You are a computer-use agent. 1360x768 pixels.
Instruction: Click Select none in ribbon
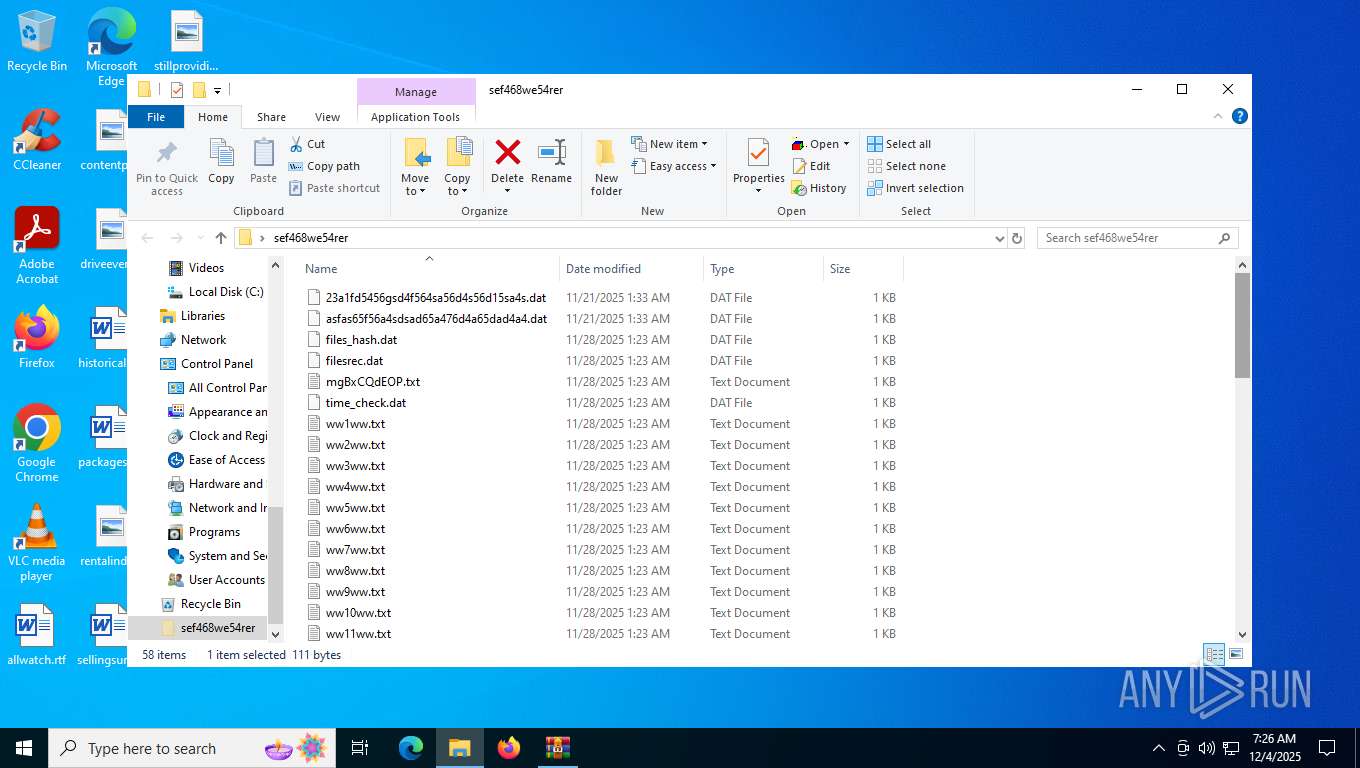906,166
